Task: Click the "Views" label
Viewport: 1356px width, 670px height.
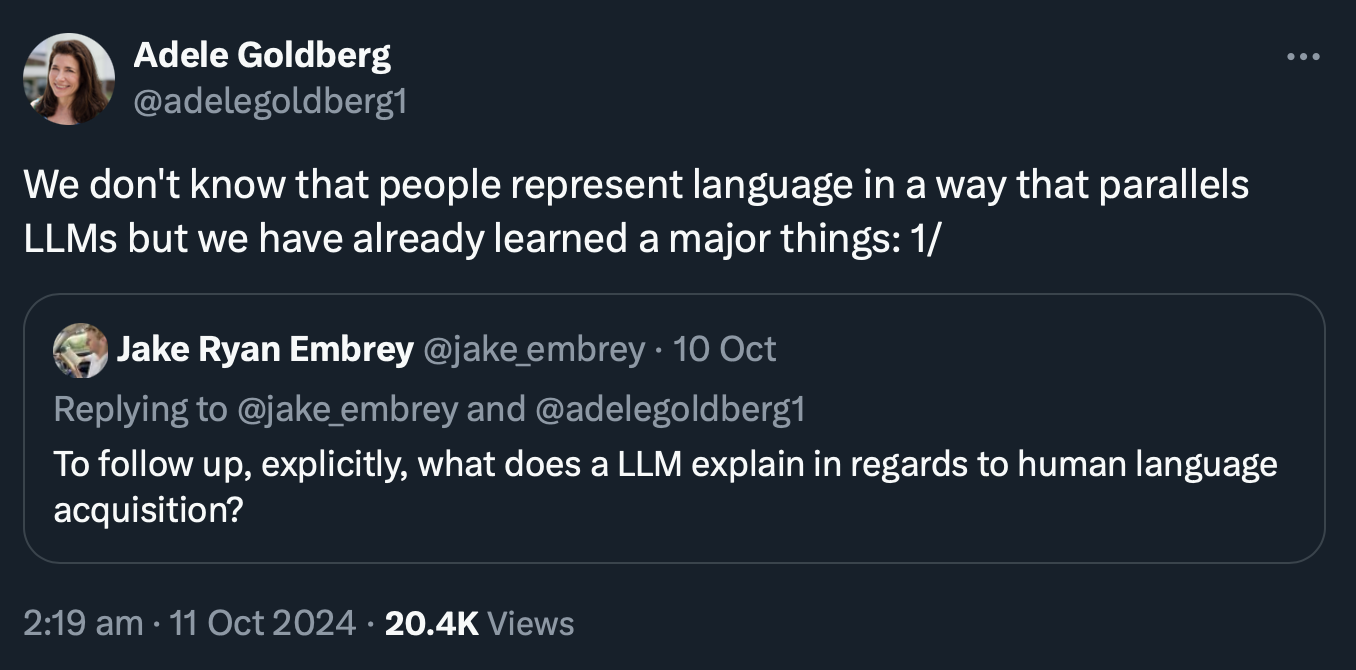Action: click(531, 623)
